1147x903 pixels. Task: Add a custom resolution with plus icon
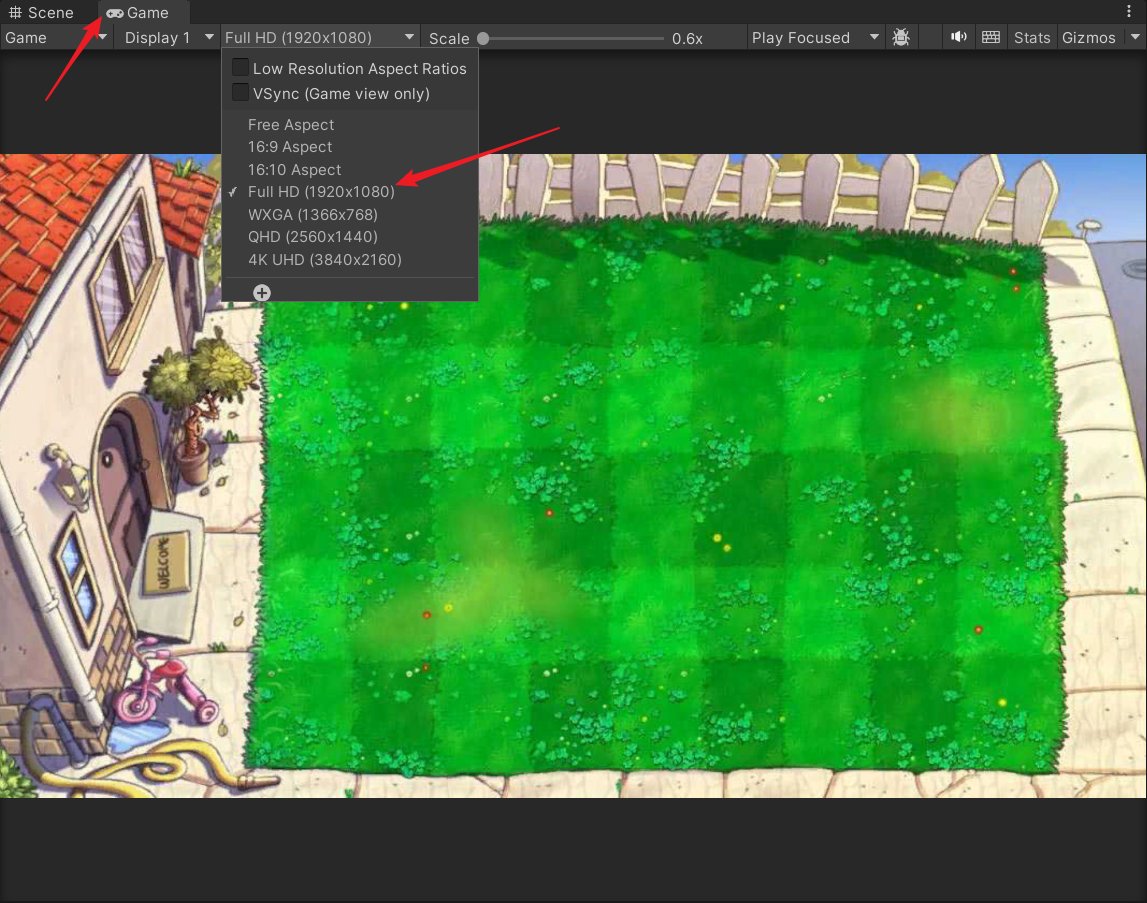262,293
